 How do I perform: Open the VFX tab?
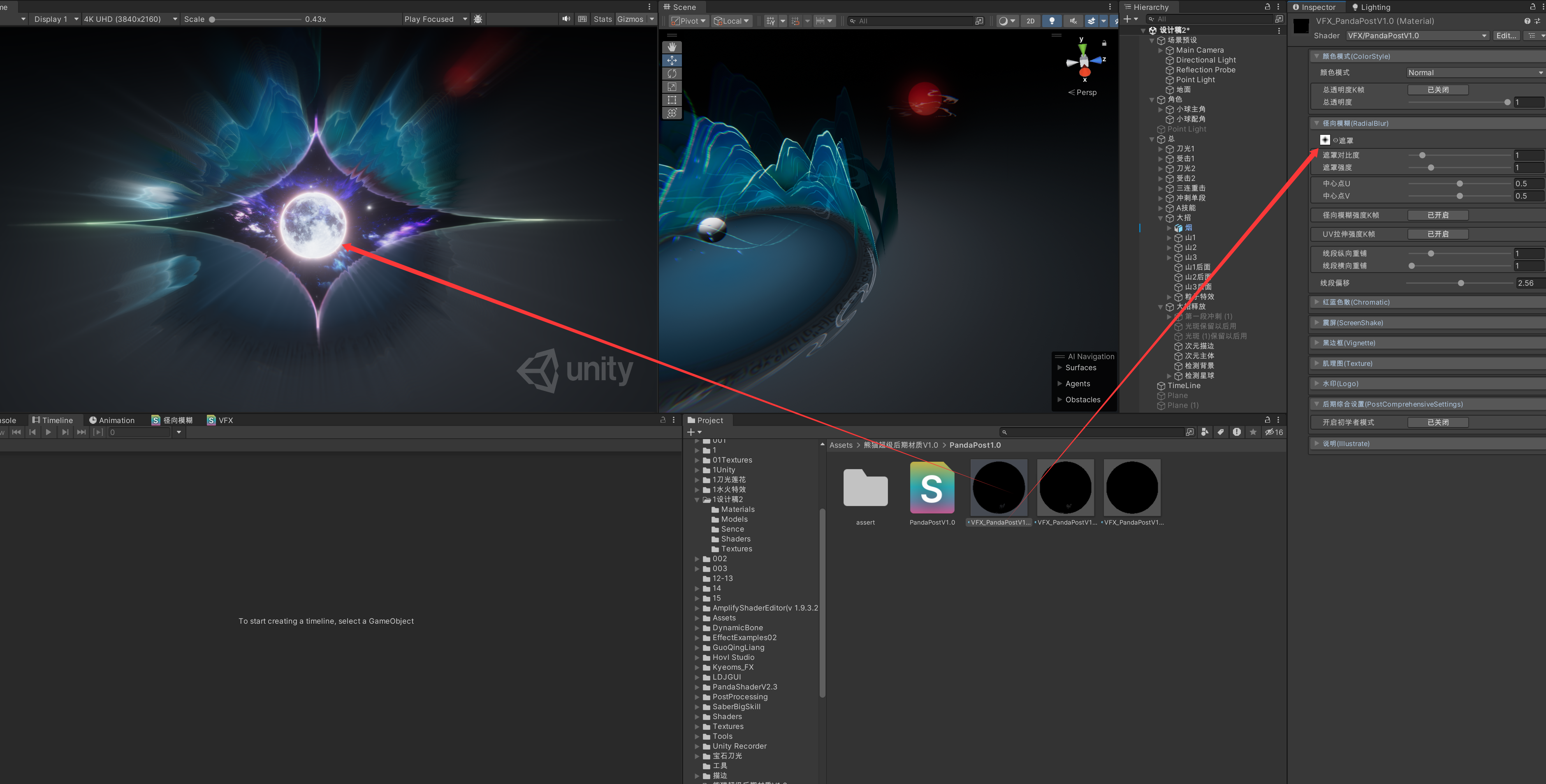tap(220, 421)
